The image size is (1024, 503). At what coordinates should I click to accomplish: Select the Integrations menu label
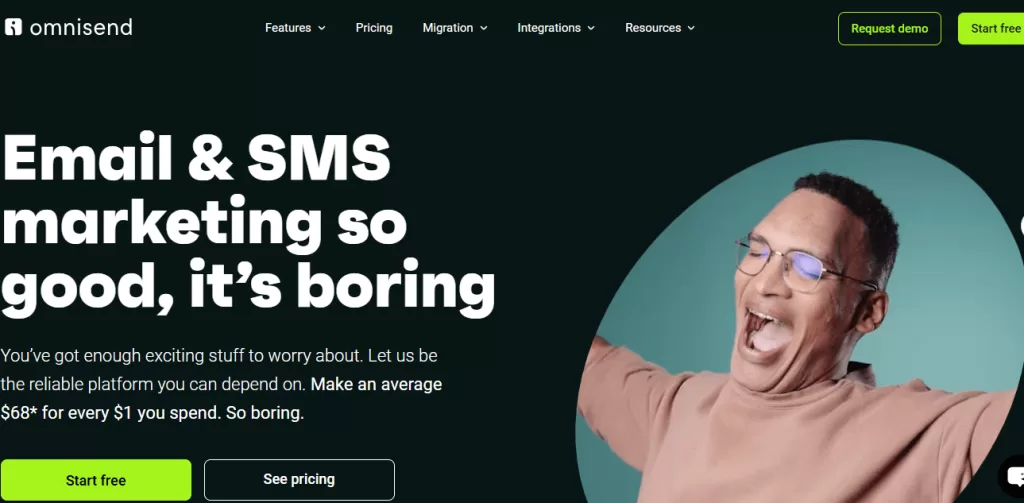[x=549, y=28]
